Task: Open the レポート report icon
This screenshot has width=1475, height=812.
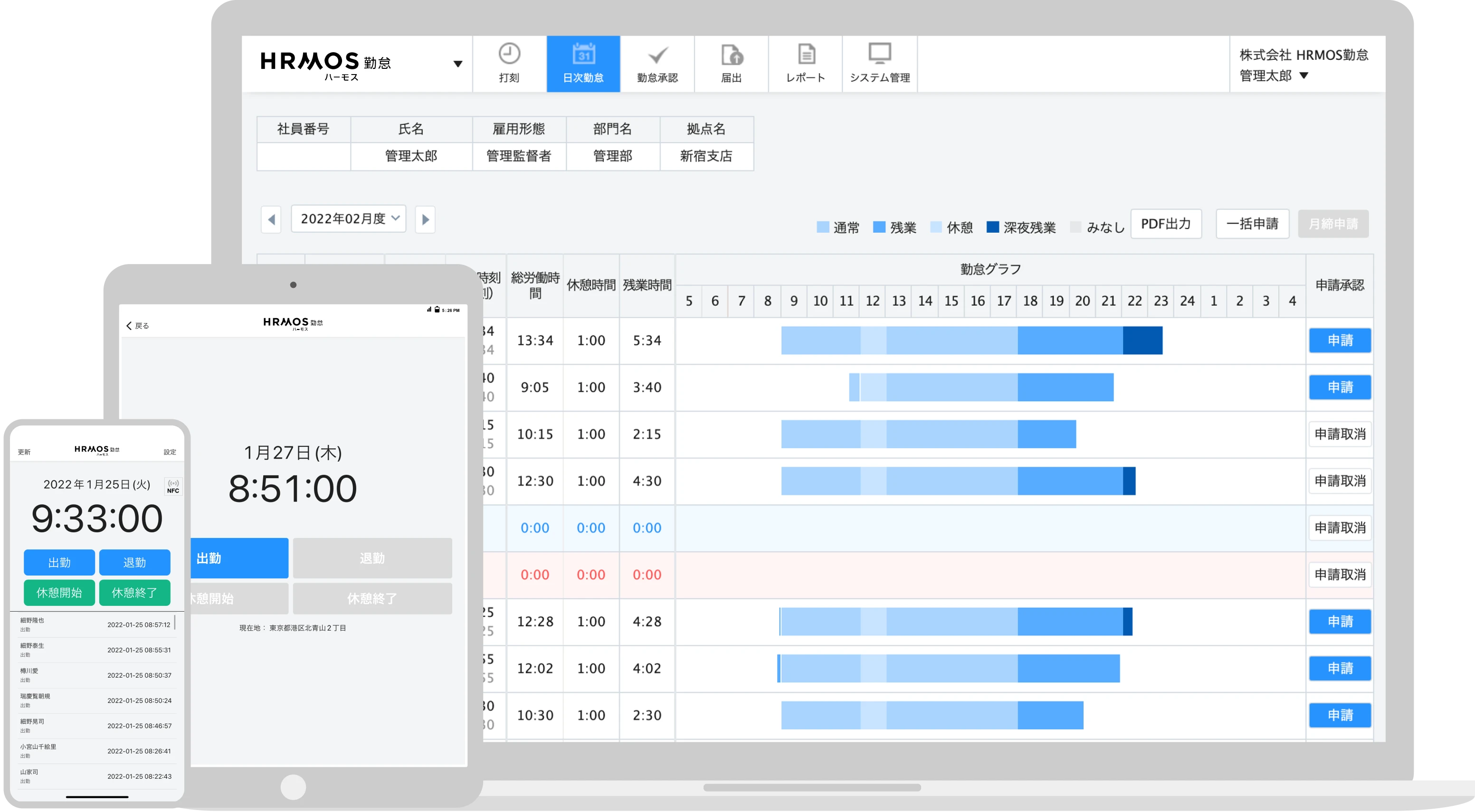Action: (x=806, y=55)
